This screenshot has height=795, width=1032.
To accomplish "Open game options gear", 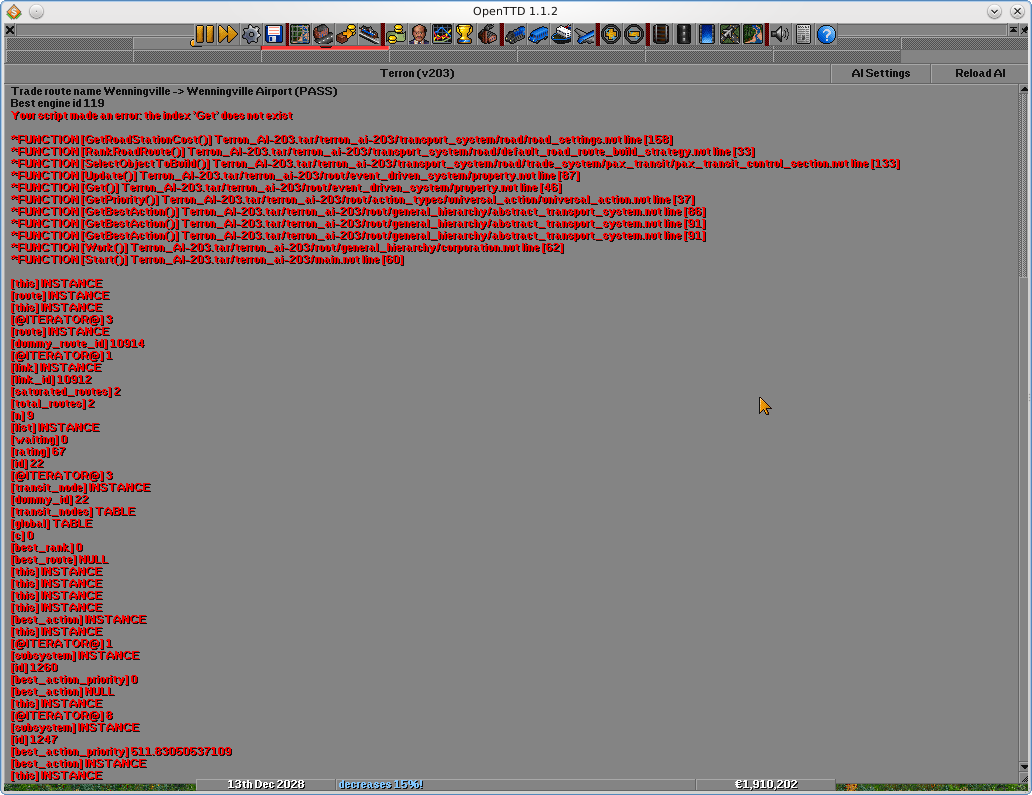I will [x=251, y=34].
